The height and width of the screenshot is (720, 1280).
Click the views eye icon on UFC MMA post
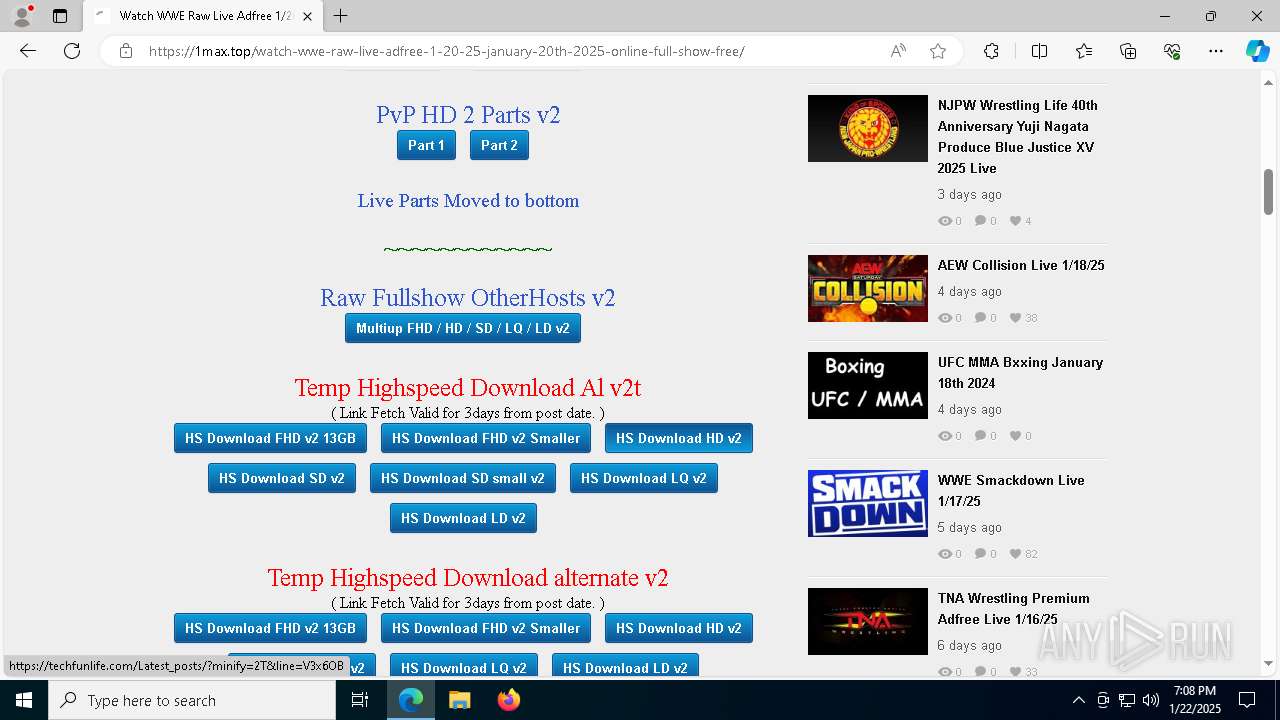pyautogui.click(x=945, y=436)
